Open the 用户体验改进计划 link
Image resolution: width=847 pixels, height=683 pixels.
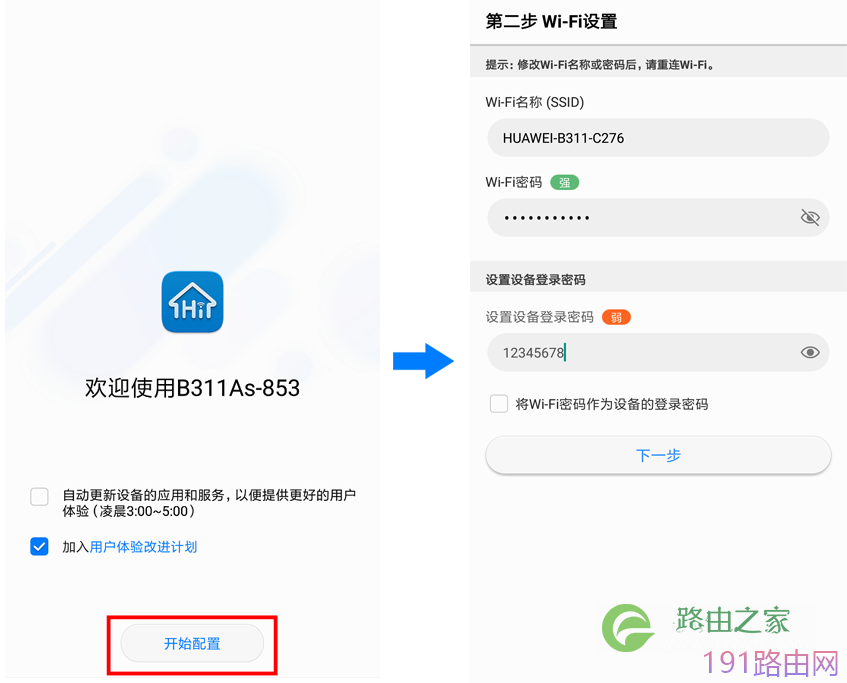[143, 547]
